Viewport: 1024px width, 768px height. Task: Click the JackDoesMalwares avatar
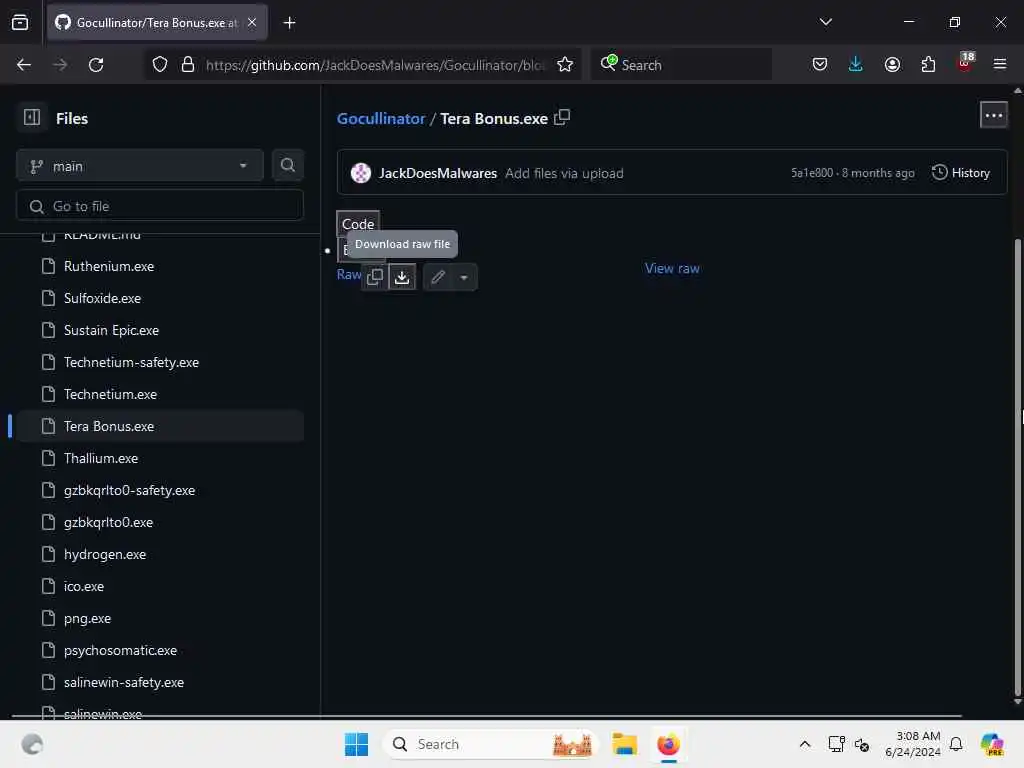[x=360, y=173]
